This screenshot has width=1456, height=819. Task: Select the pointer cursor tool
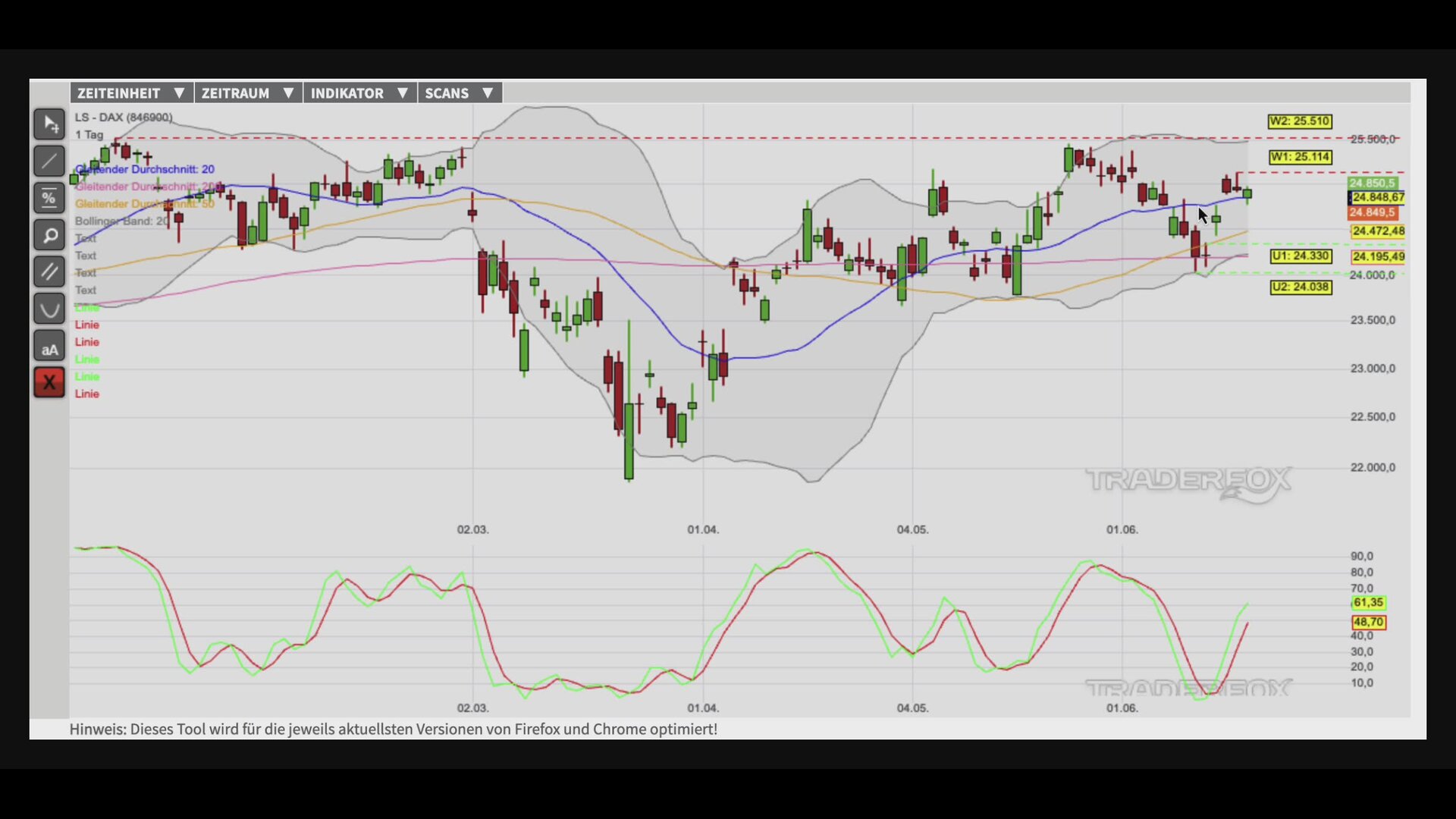pyautogui.click(x=49, y=124)
